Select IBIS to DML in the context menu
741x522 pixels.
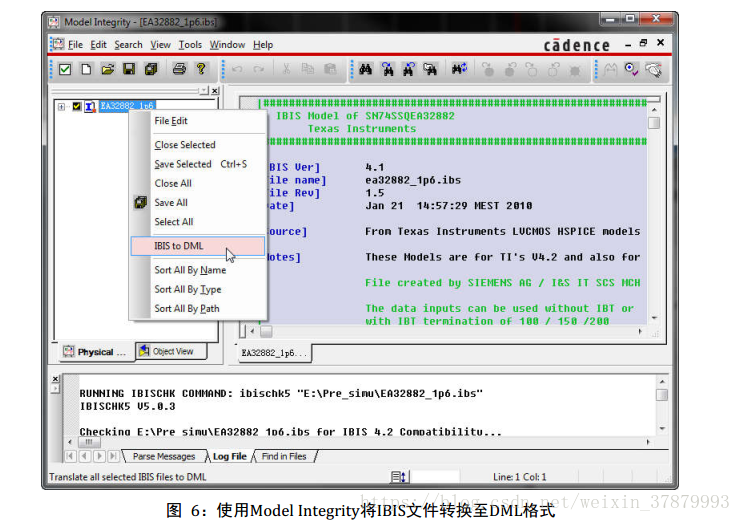[x=198, y=246]
